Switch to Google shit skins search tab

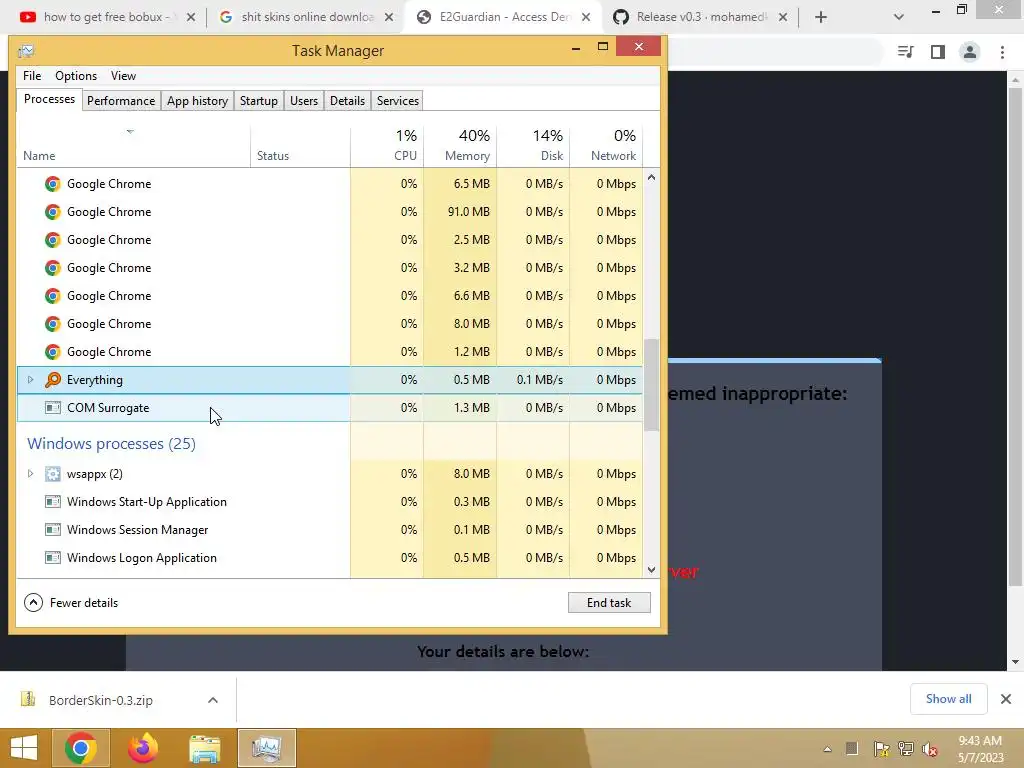pyautogui.click(x=306, y=17)
